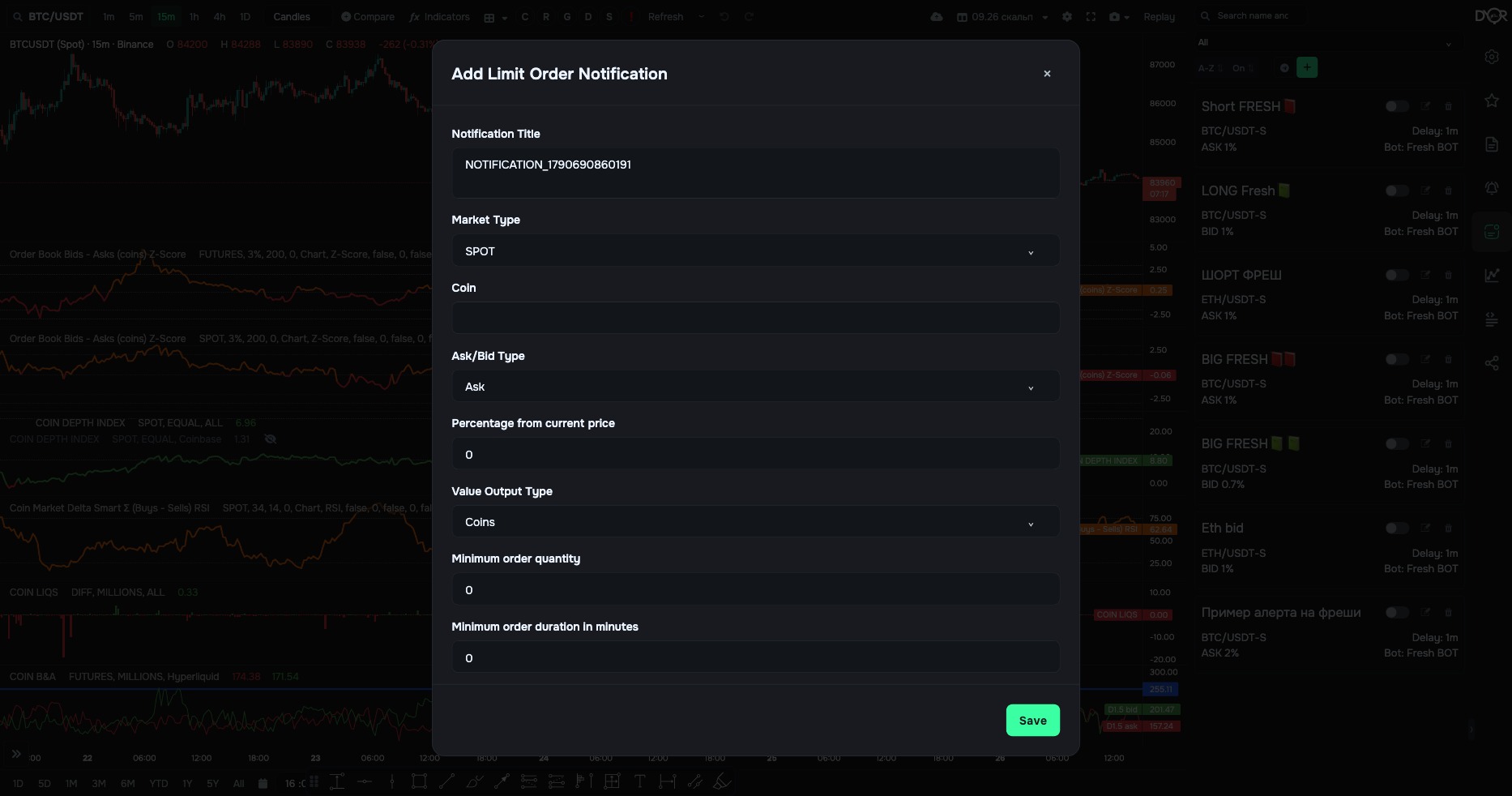Open the calendar date range icon

(263, 784)
